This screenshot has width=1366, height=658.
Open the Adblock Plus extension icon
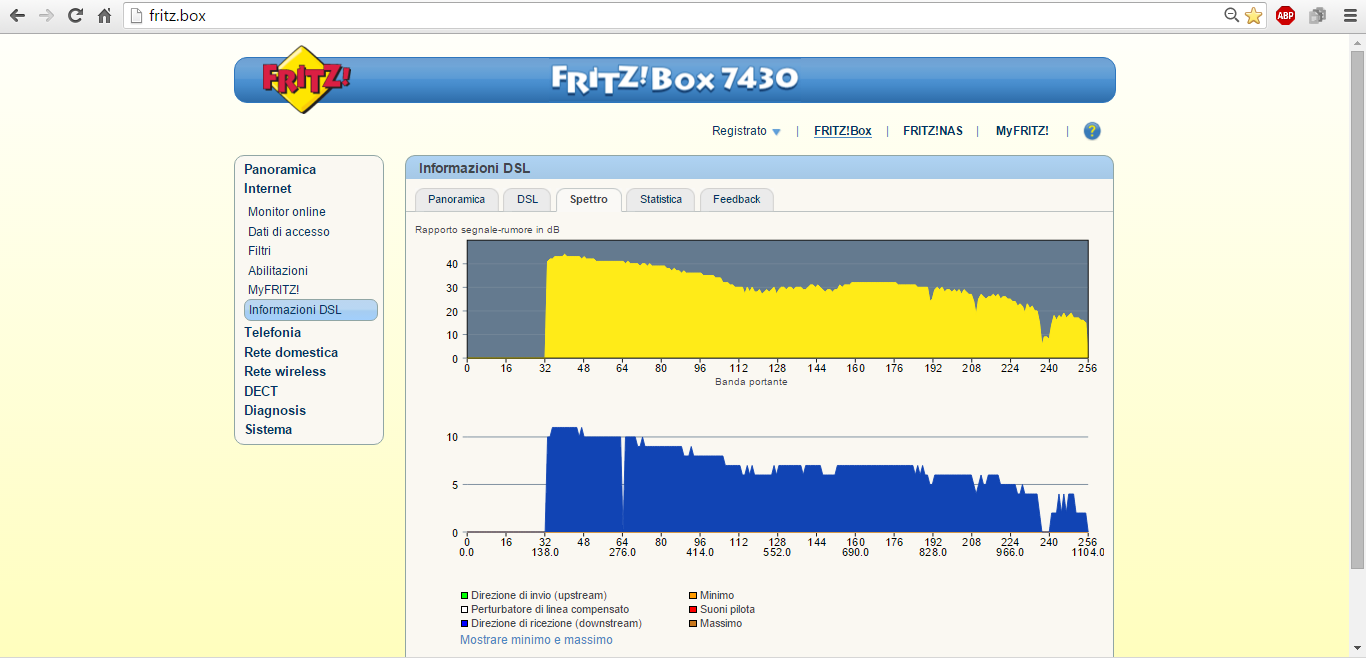coord(1285,16)
